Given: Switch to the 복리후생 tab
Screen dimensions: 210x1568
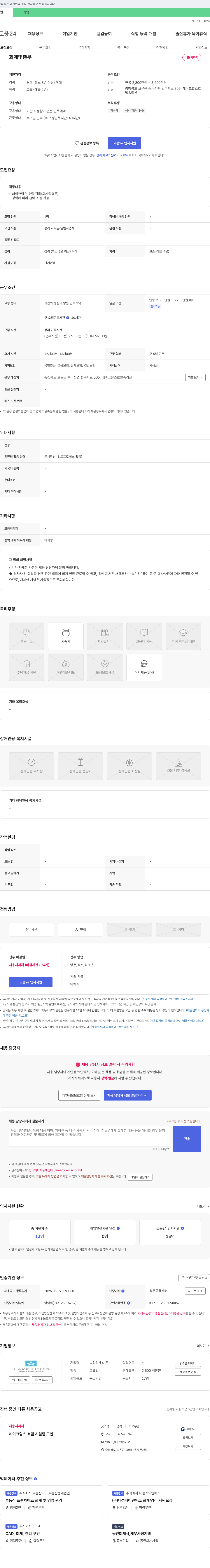Looking at the screenshot, I should point(124,47).
